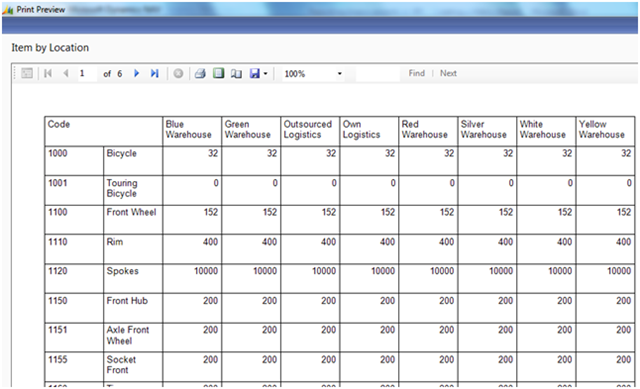Click Spokes 10000 under Red Warehouse
The image size is (640, 389).
(442, 271)
